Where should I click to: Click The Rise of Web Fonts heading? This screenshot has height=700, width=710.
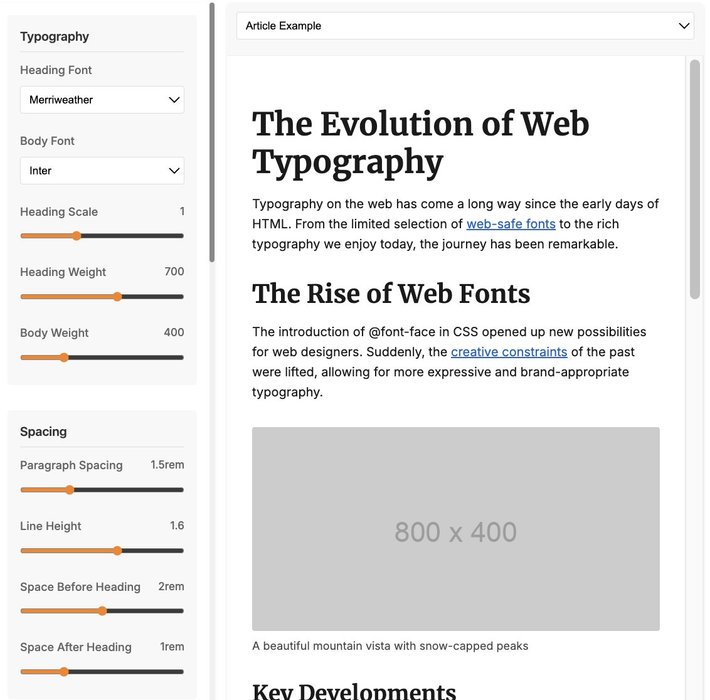(x=391, y=293)
